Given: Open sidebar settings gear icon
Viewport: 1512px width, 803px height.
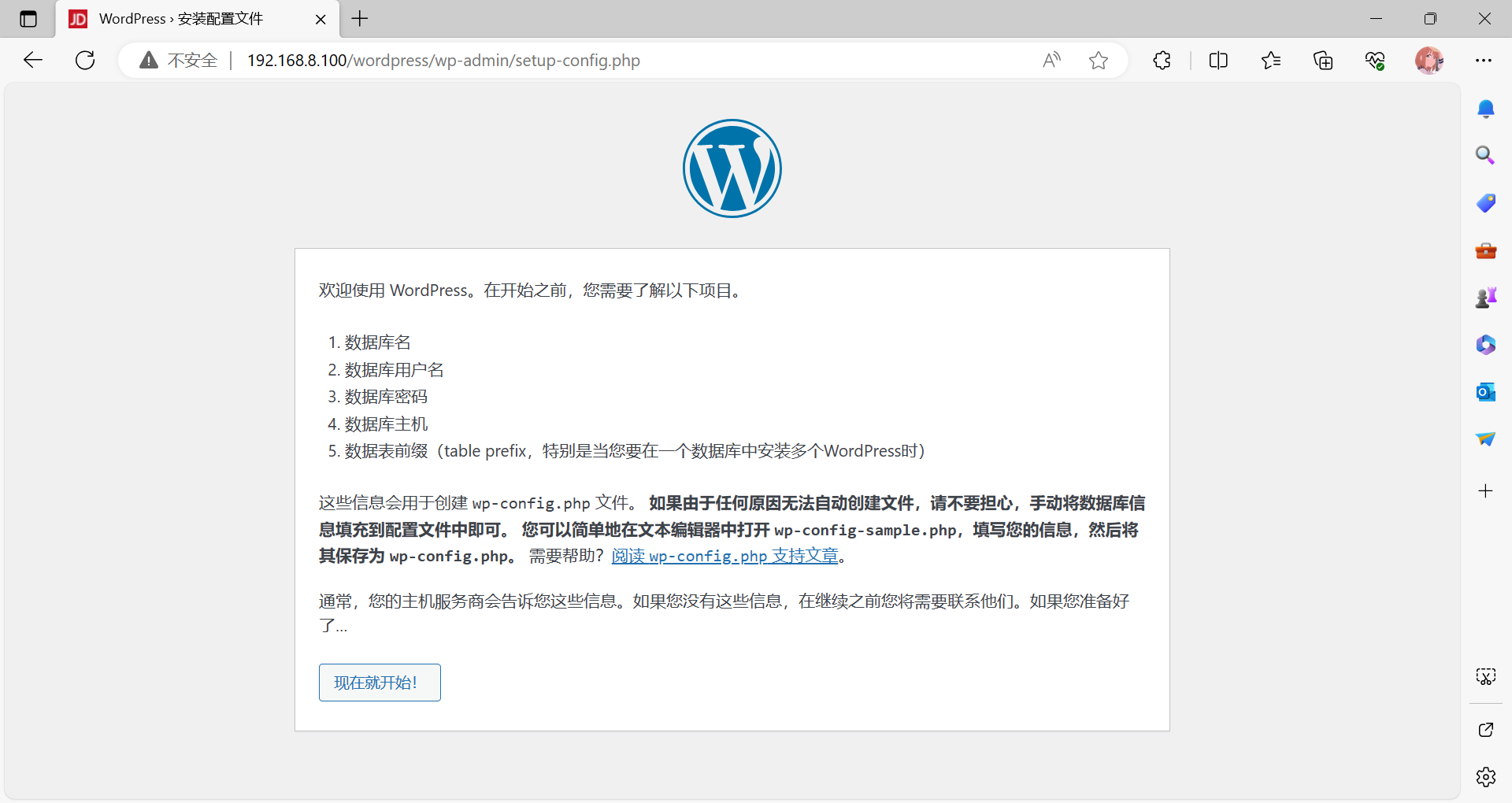Looking at the screenshot, I should click(x=1486, y=777).
